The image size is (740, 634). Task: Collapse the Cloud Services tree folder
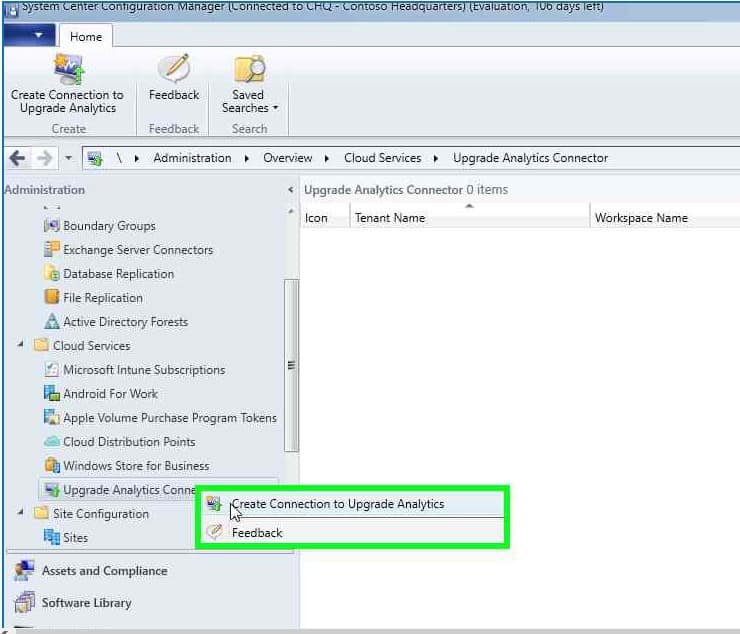pos(20,345)
